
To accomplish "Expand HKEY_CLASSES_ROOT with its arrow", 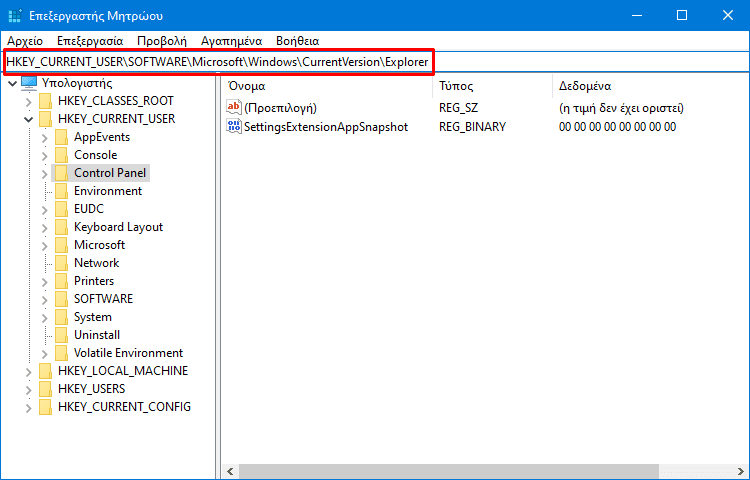I will (x=29, y=102).
